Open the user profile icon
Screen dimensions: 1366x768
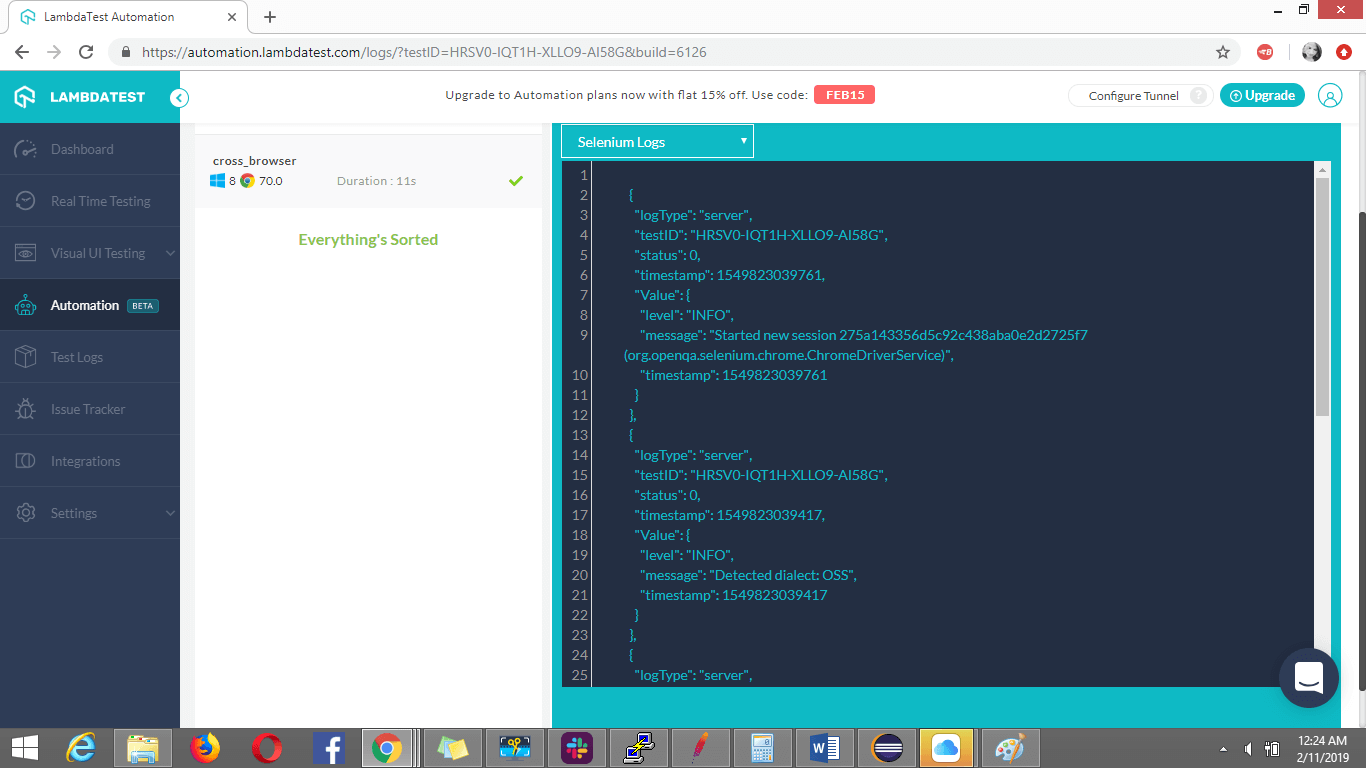tap(1330, 96)
